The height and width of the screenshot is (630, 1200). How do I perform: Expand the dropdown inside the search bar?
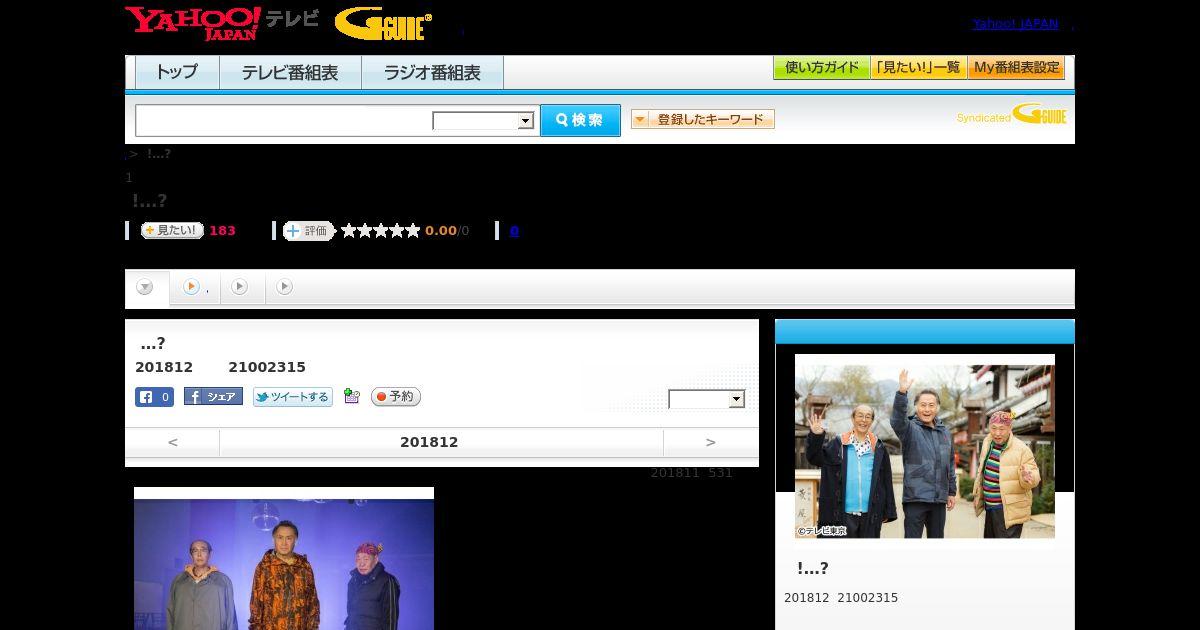483,121
